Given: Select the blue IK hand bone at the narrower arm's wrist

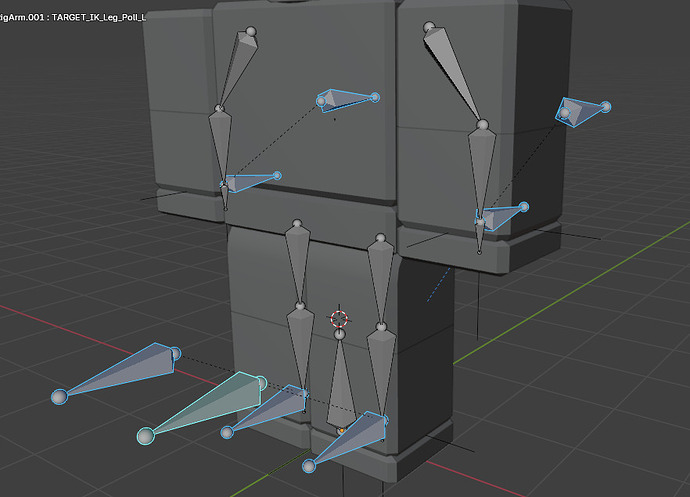Looking at the screenshot, I should 250,182.
